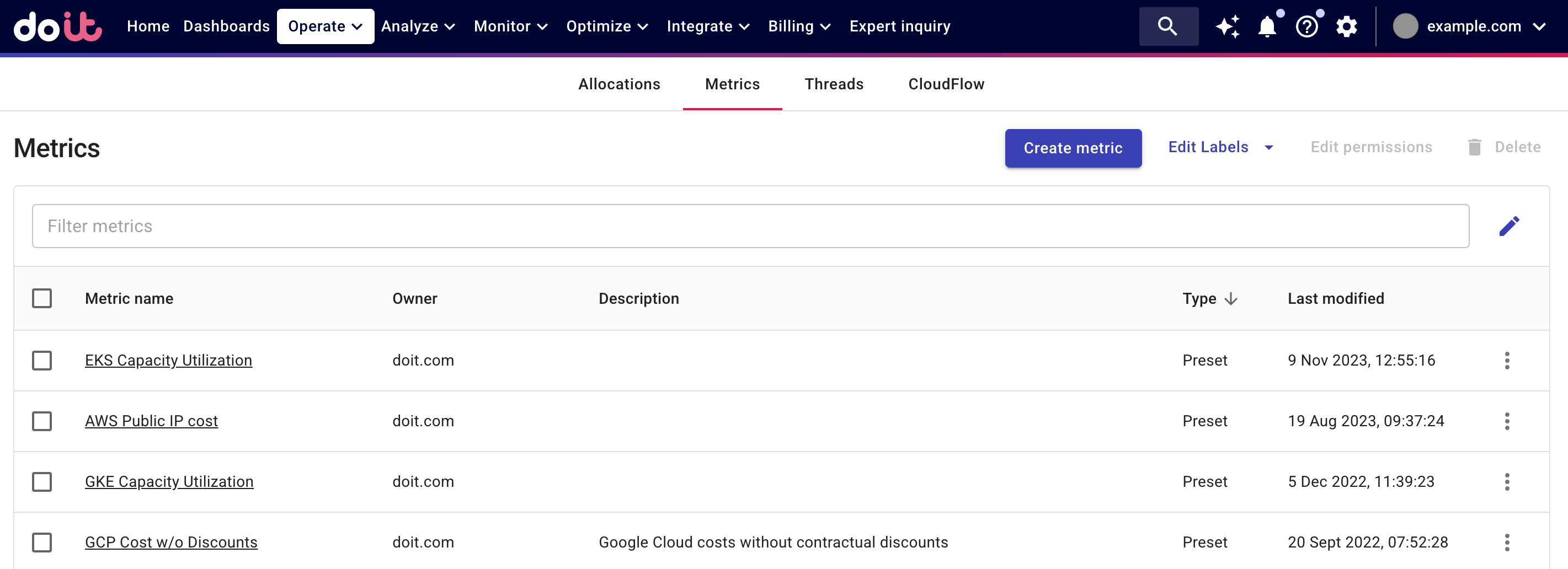Open more options for GCP Cost w/o Discounts
This screenshot has width=1568, height=569.
1507,542
